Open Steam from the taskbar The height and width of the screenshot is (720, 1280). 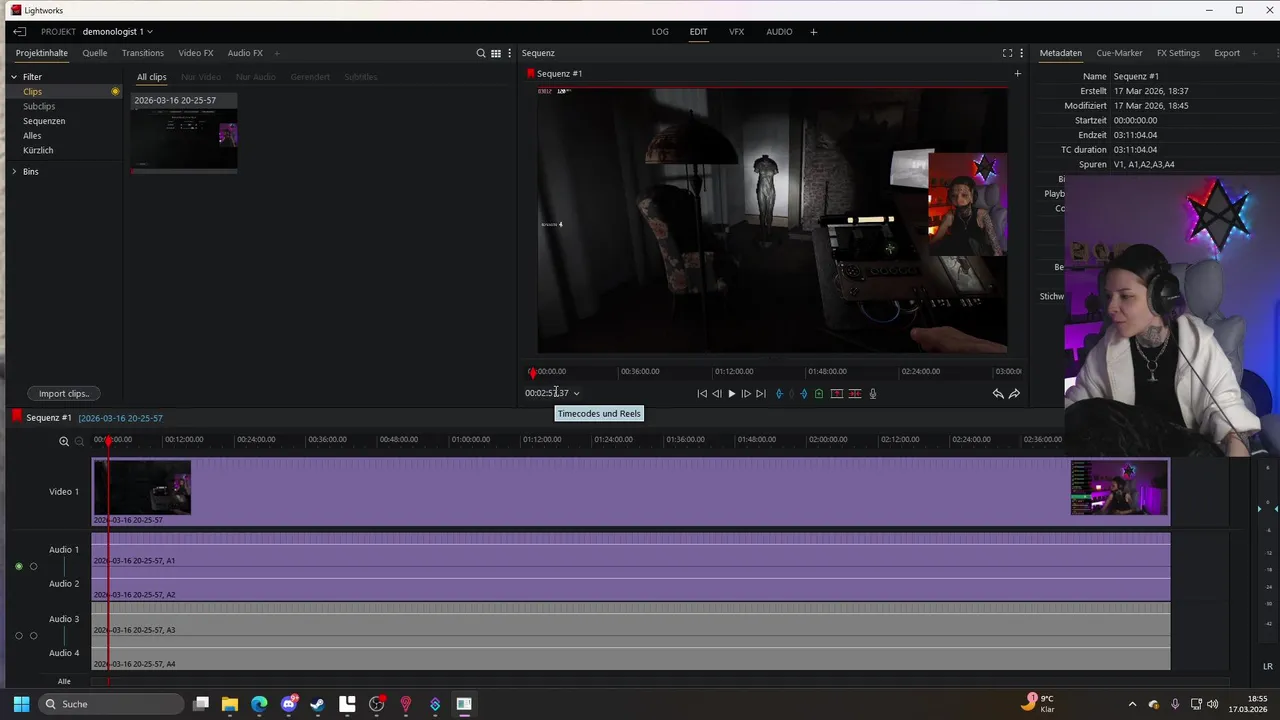click(x=318, y=704)
